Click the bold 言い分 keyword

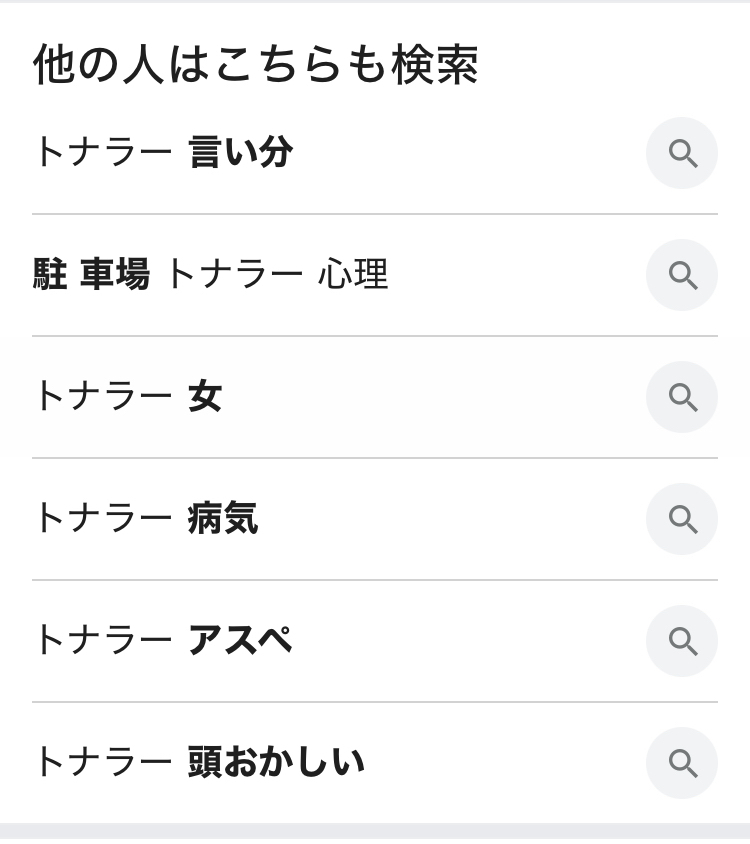click(x=240, y=153)
